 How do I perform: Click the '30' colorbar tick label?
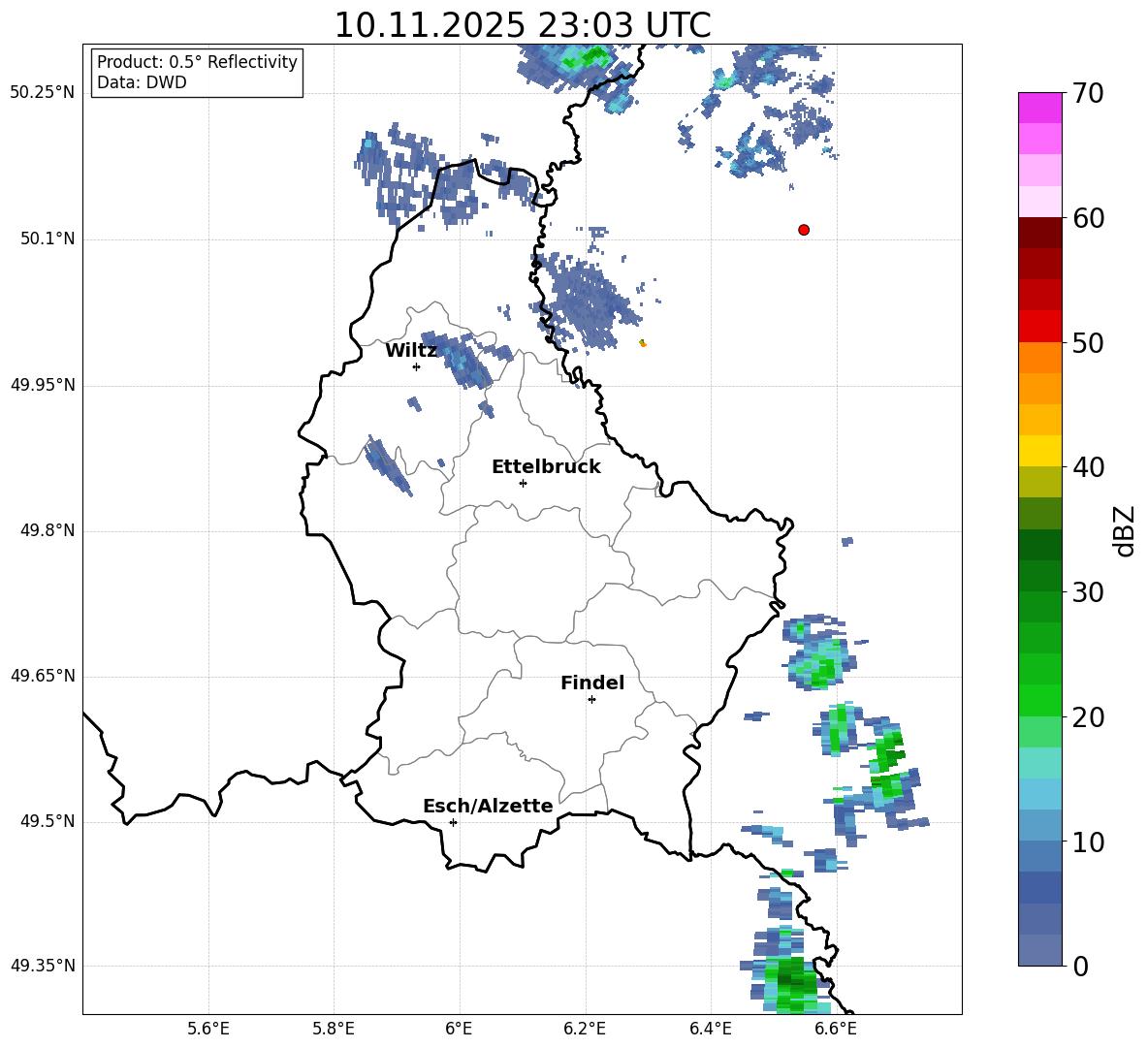(x=1088, y=592)
